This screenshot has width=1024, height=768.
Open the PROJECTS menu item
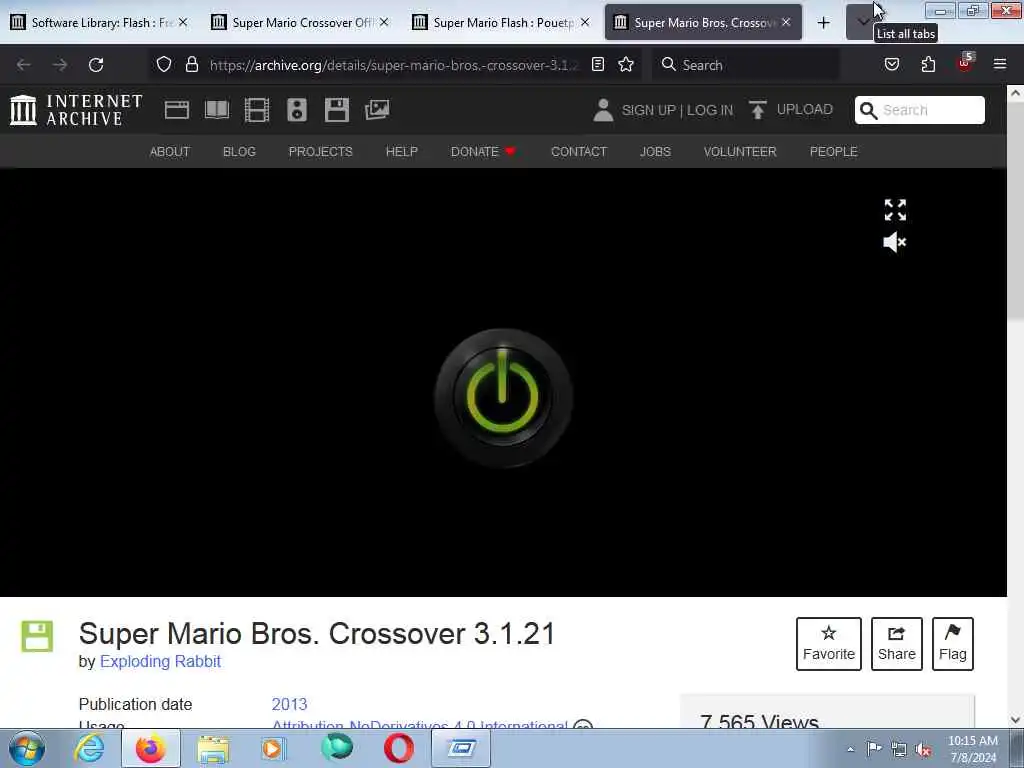coord(321,152)
